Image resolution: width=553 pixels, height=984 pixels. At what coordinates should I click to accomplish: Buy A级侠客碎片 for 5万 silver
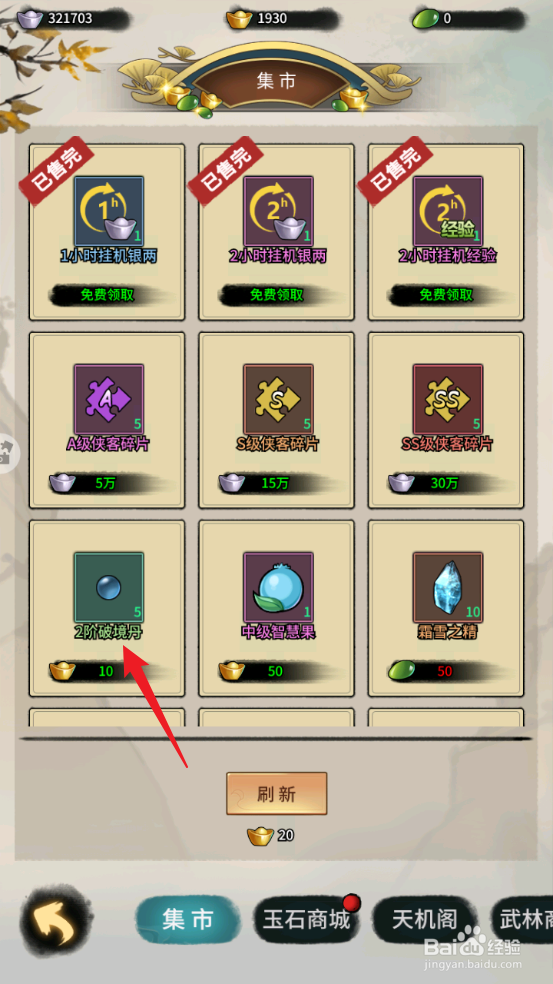click(x=107, y=483)
